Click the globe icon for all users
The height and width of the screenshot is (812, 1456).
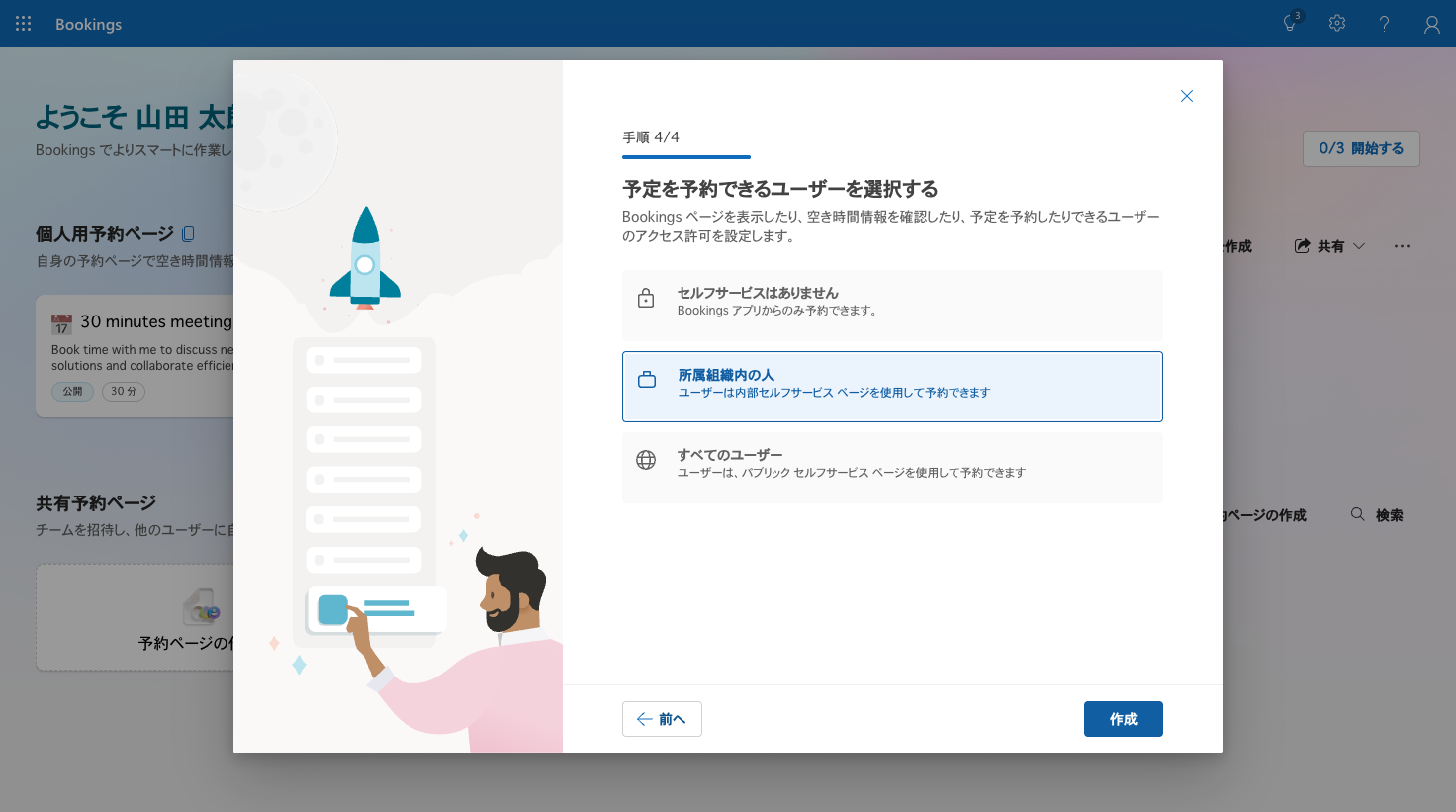click(646, 460)
